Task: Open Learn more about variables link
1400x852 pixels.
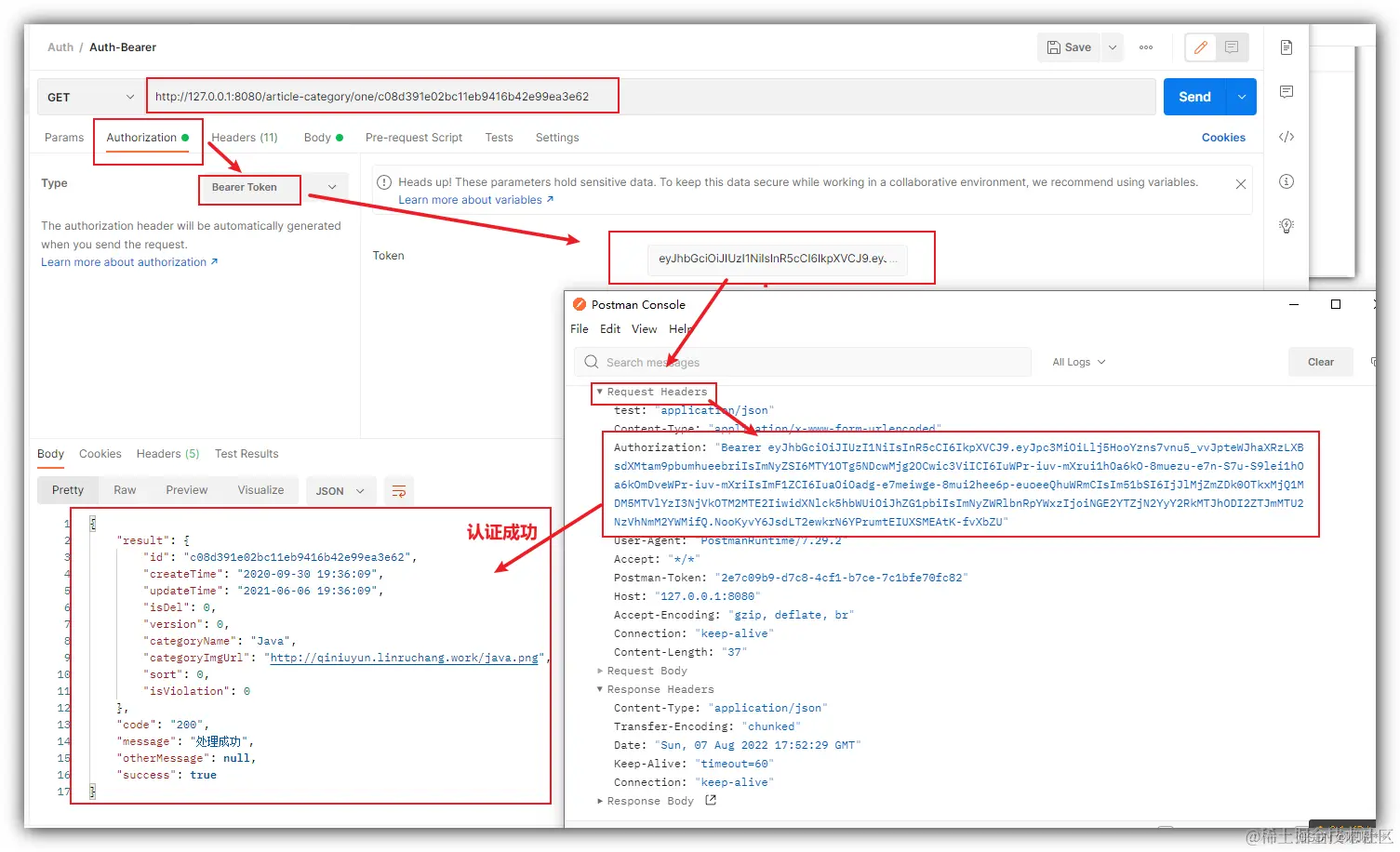Action: [x=476, y=200]
